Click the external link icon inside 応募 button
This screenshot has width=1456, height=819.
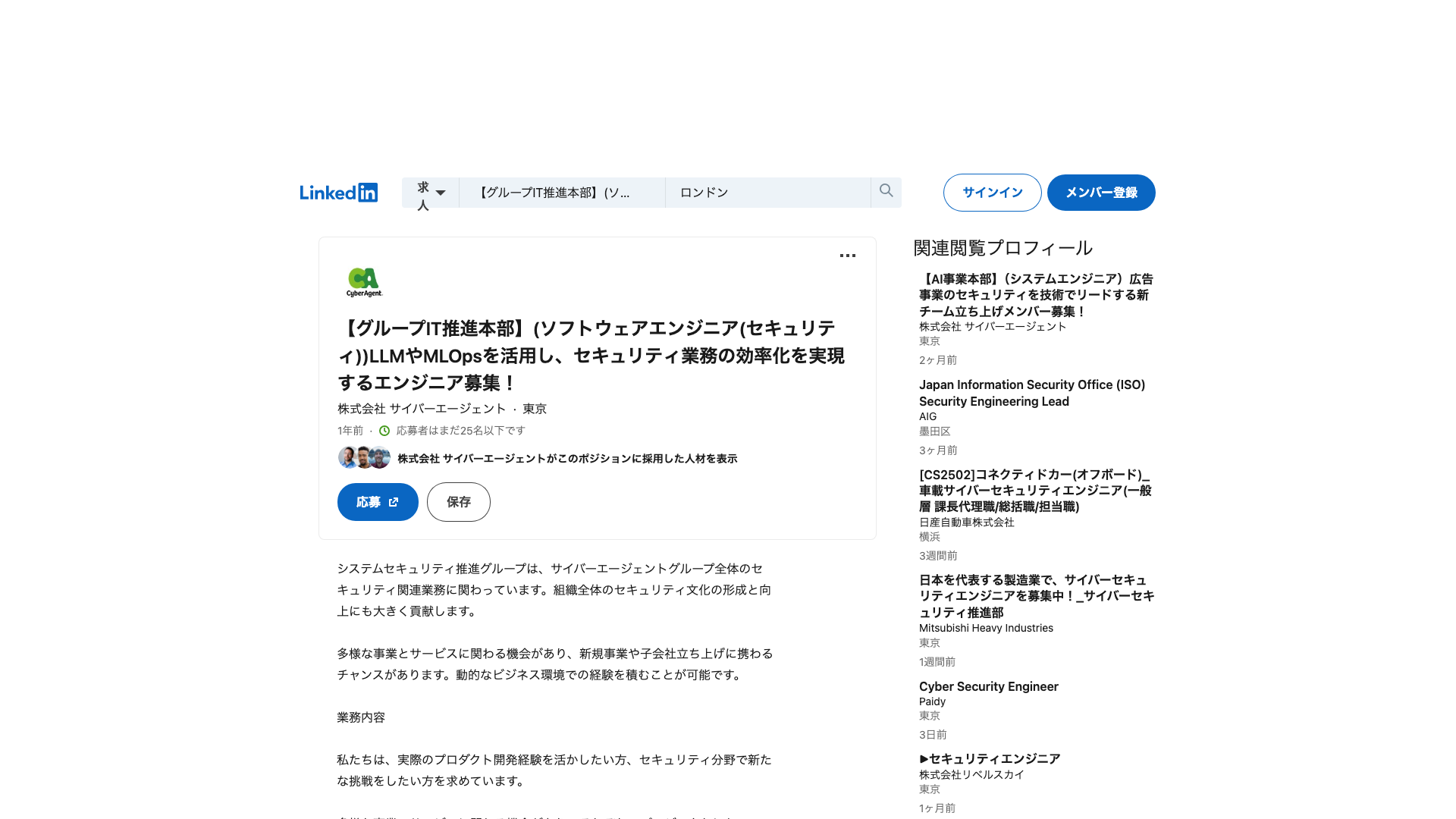tap(394, 502)
